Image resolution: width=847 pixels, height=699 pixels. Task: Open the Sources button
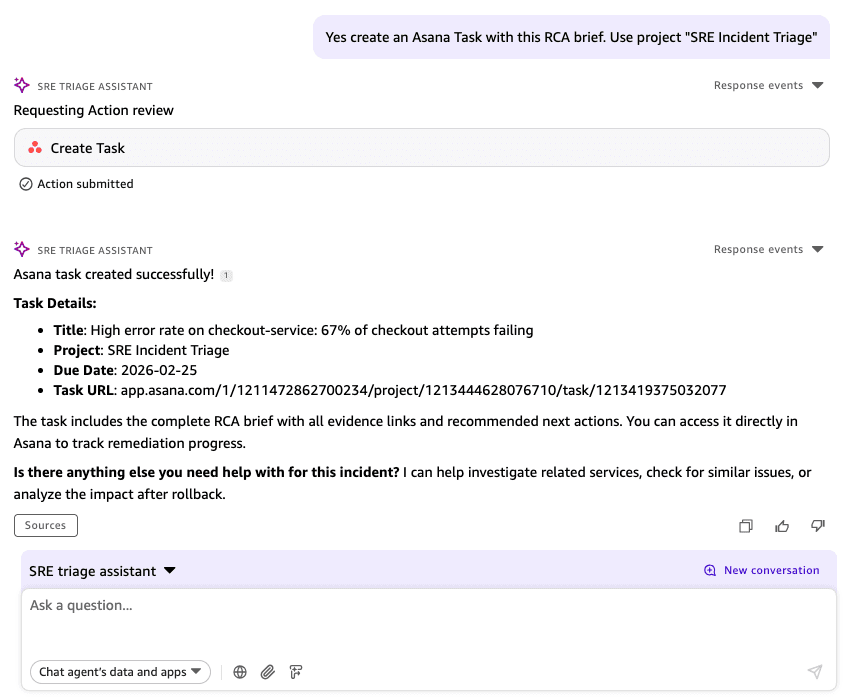point(46,526)
